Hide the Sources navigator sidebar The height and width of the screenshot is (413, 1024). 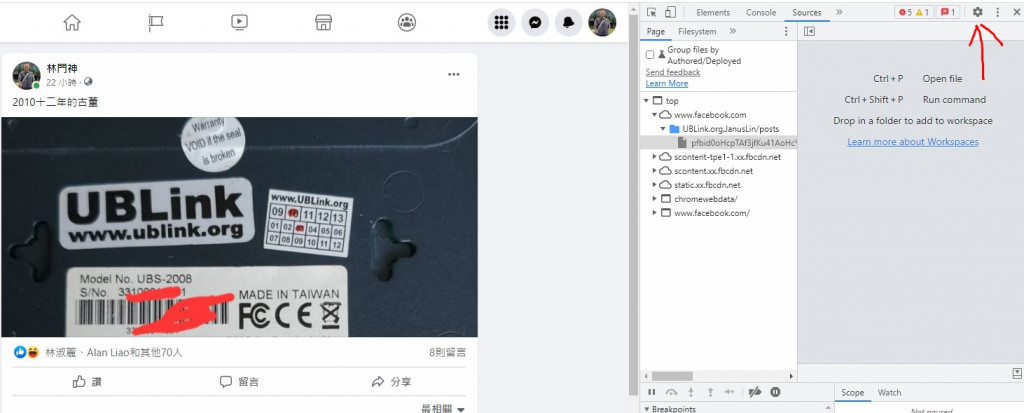809,31
